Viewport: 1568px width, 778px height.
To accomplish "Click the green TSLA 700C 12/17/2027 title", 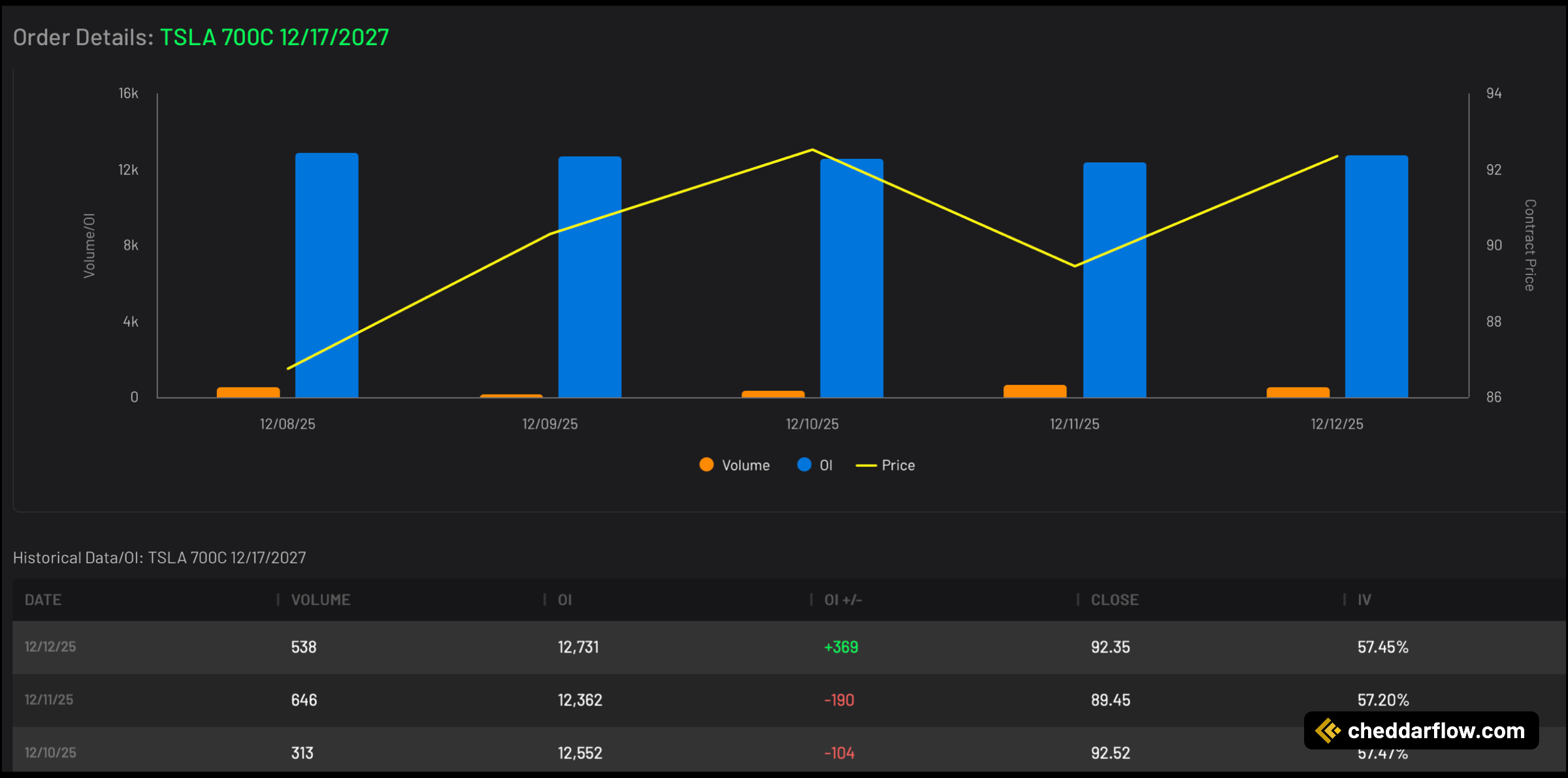I will coord(274,37).
